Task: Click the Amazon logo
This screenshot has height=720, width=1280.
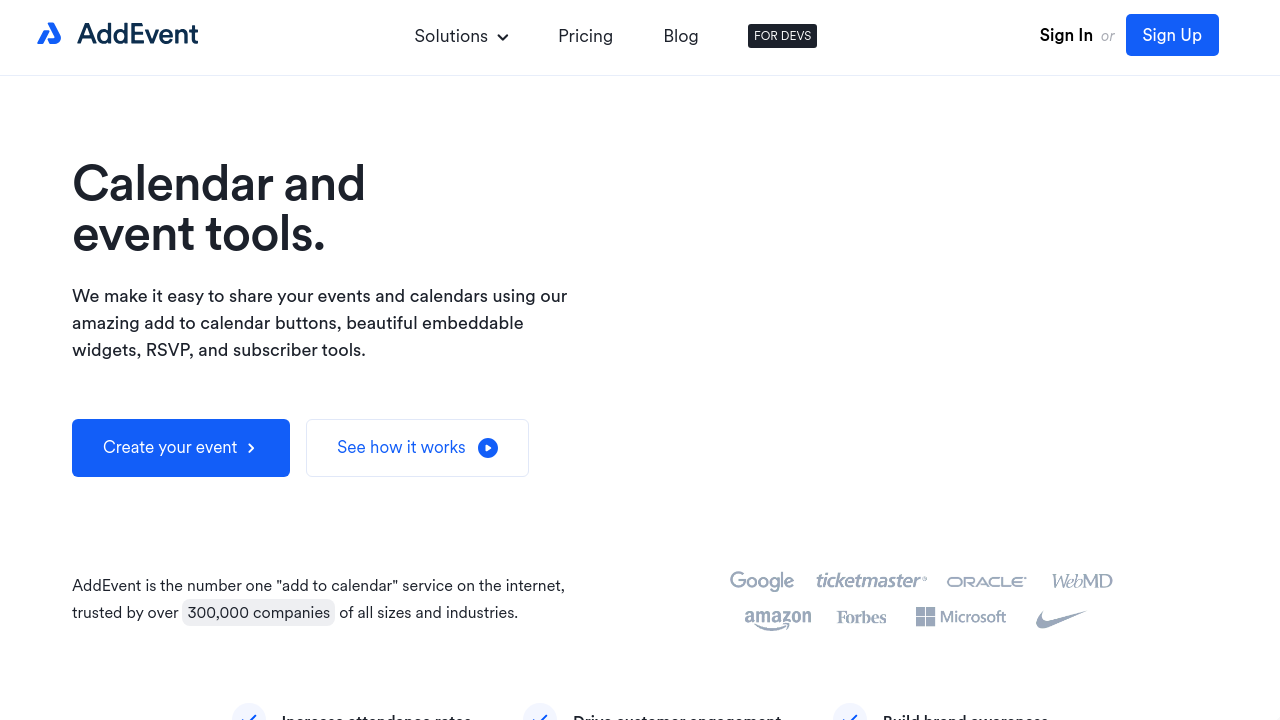Action: point(777,619)
